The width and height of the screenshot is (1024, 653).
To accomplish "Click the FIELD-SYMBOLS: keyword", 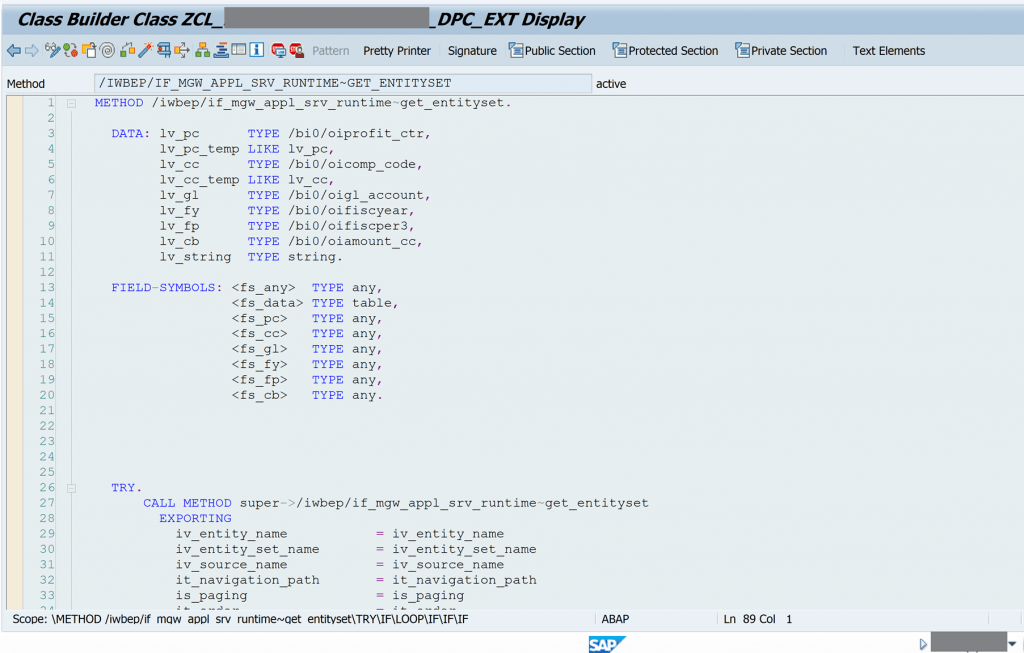I will click(167, 288).
